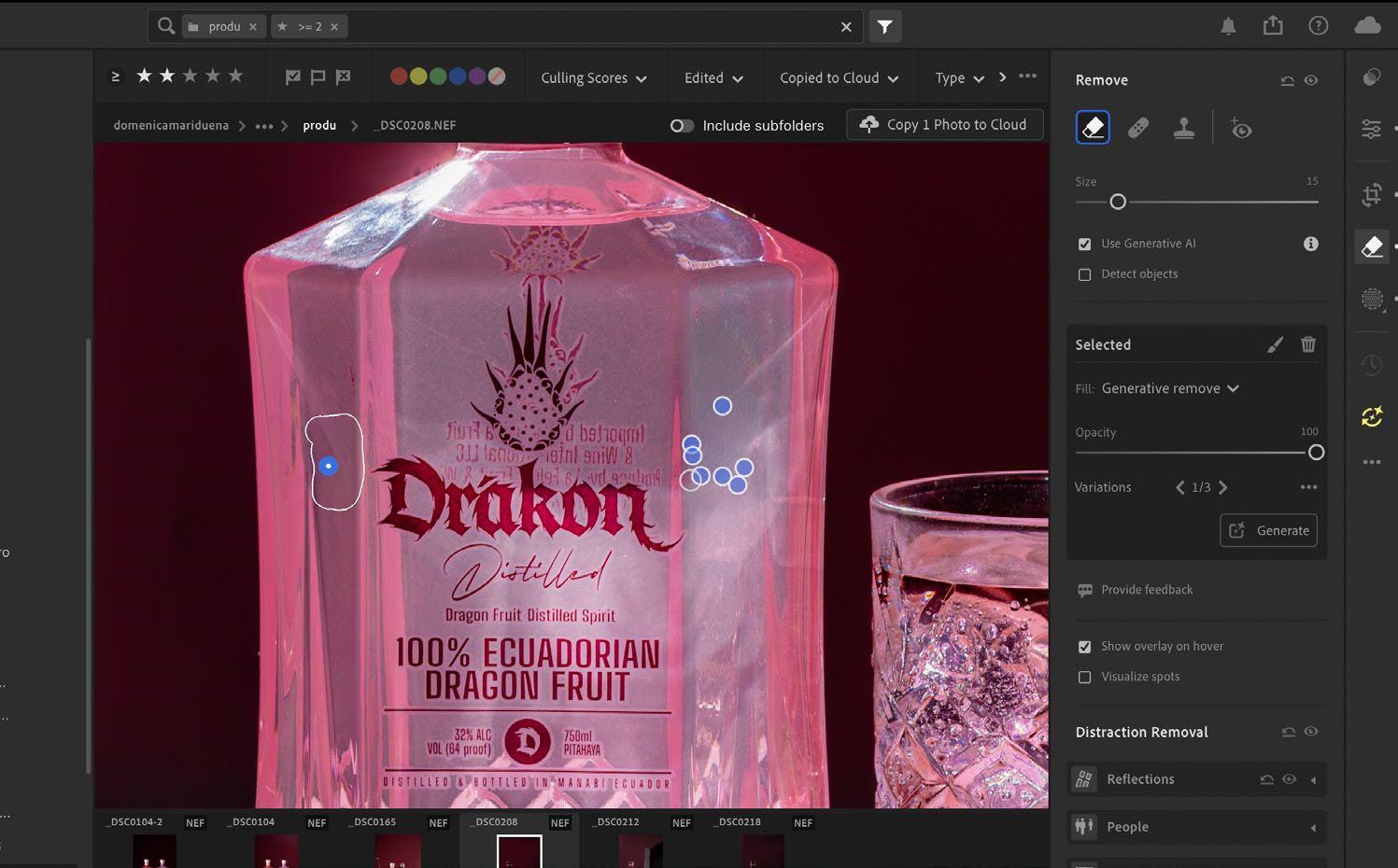
Task: Filter by unflagged flag
Action: pos(318,77)
